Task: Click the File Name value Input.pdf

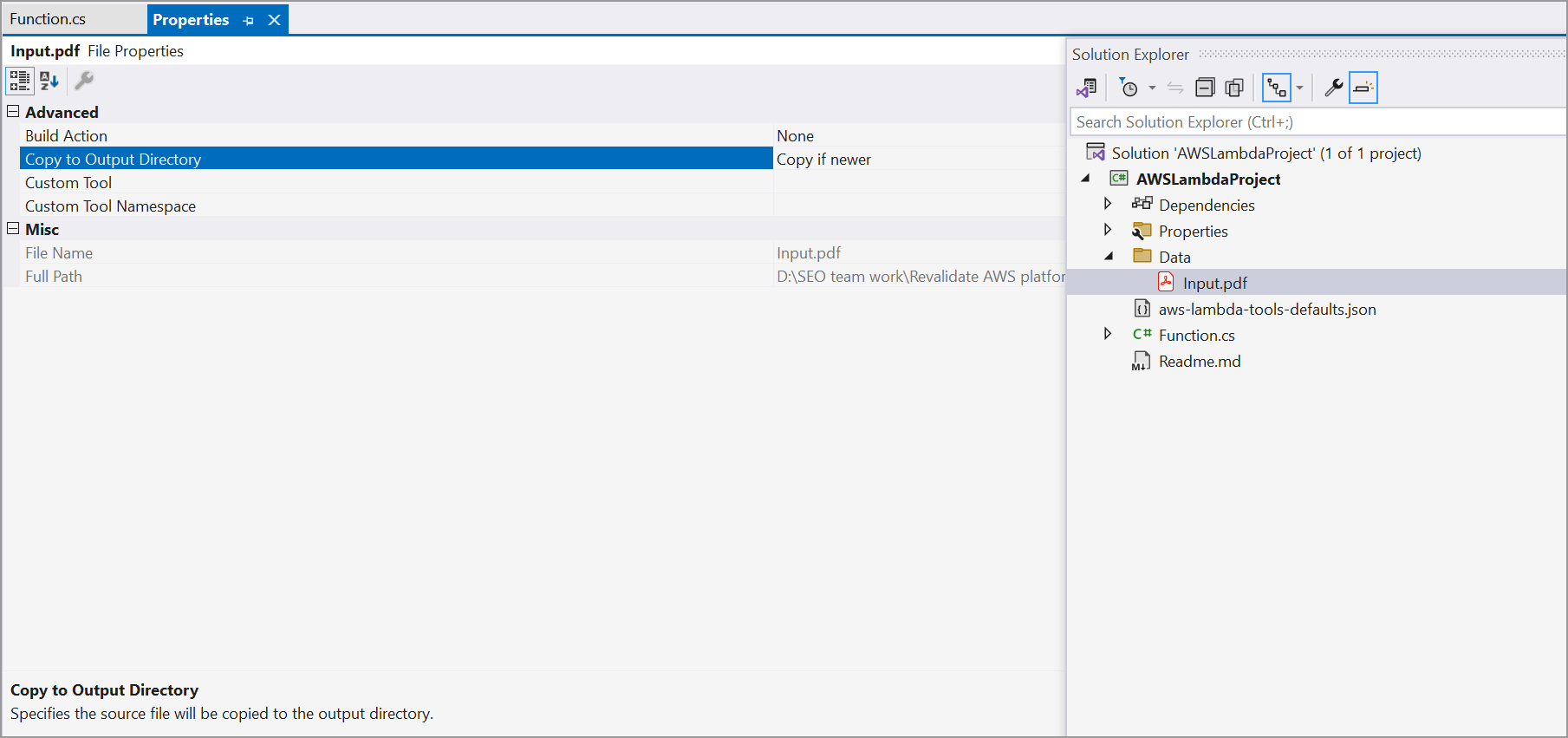Action: point(809,253)
